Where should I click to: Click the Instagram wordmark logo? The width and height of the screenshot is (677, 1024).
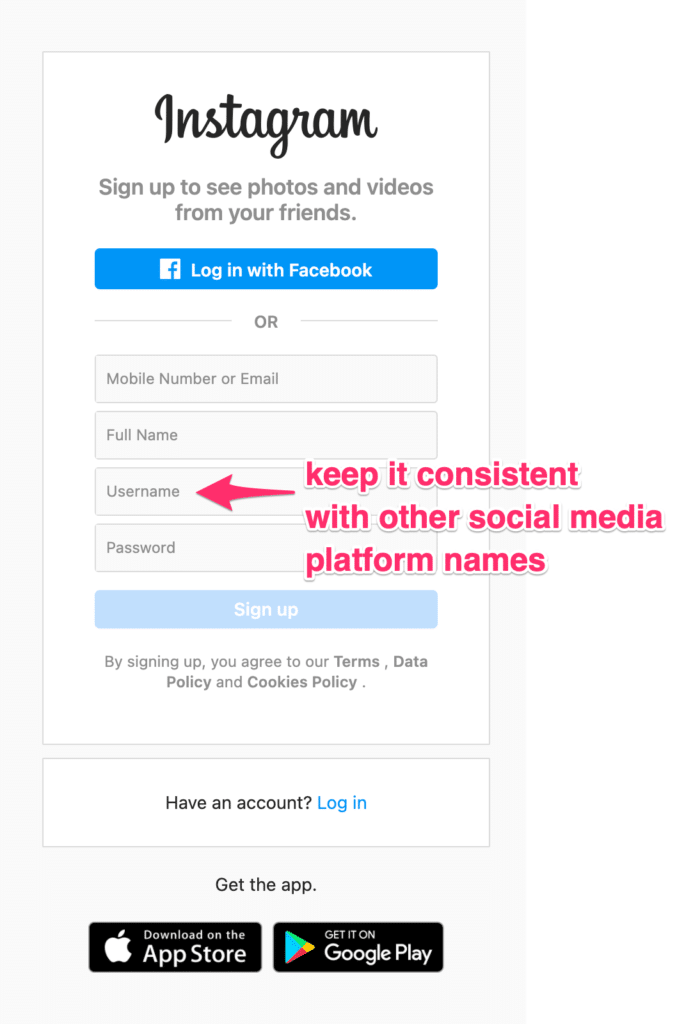click(266, 123)
